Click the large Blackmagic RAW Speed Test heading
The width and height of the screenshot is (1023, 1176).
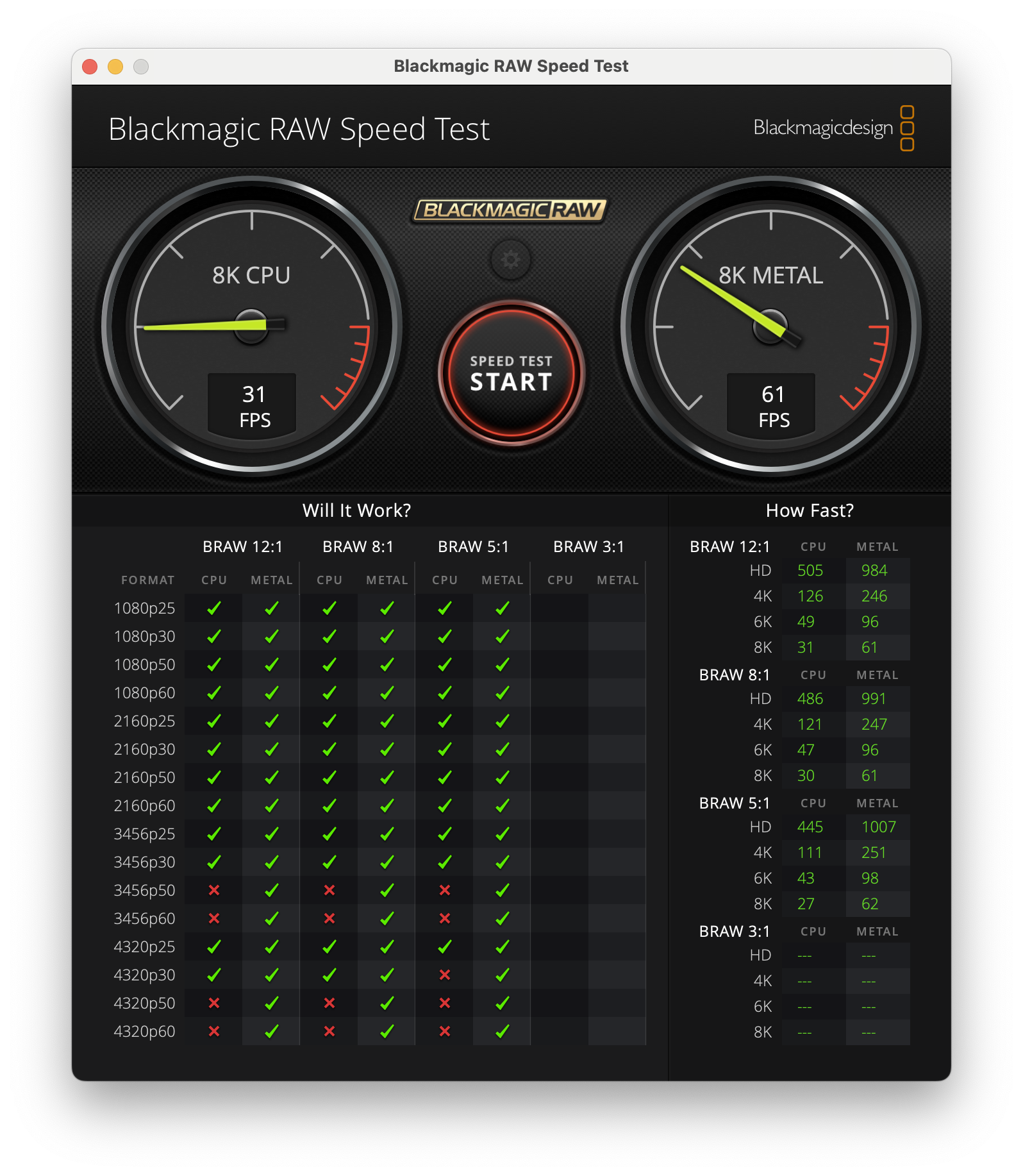point(299,130)
